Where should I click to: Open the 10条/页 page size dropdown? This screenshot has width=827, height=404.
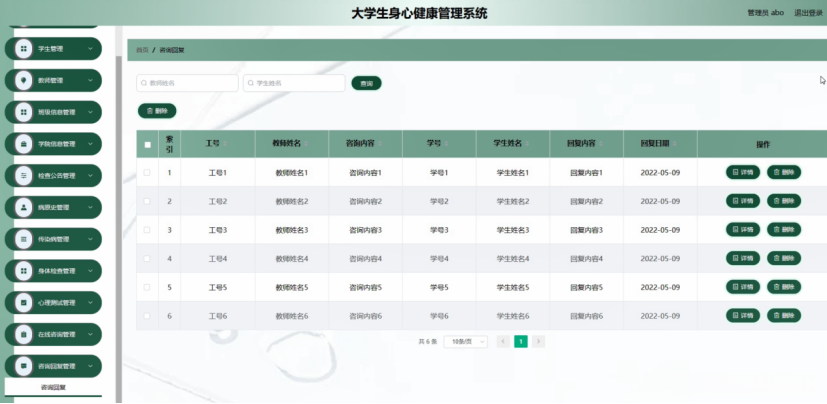[466, 342]
